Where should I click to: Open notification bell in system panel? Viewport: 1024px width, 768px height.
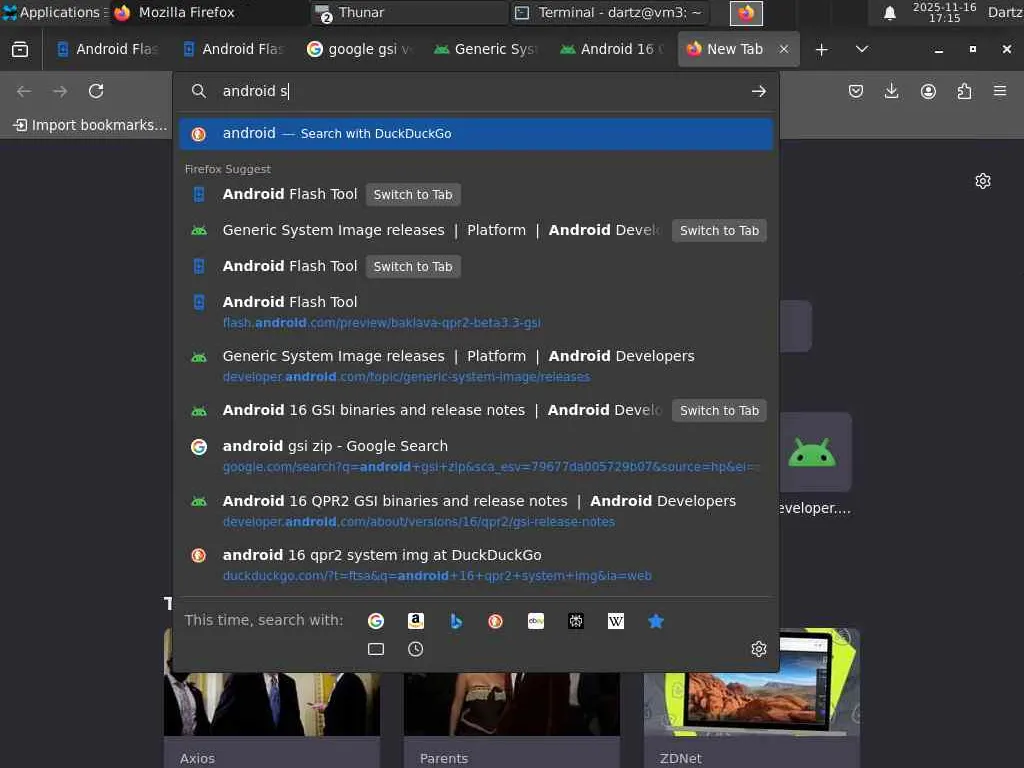pyautogui.click(x=889, y=12)
